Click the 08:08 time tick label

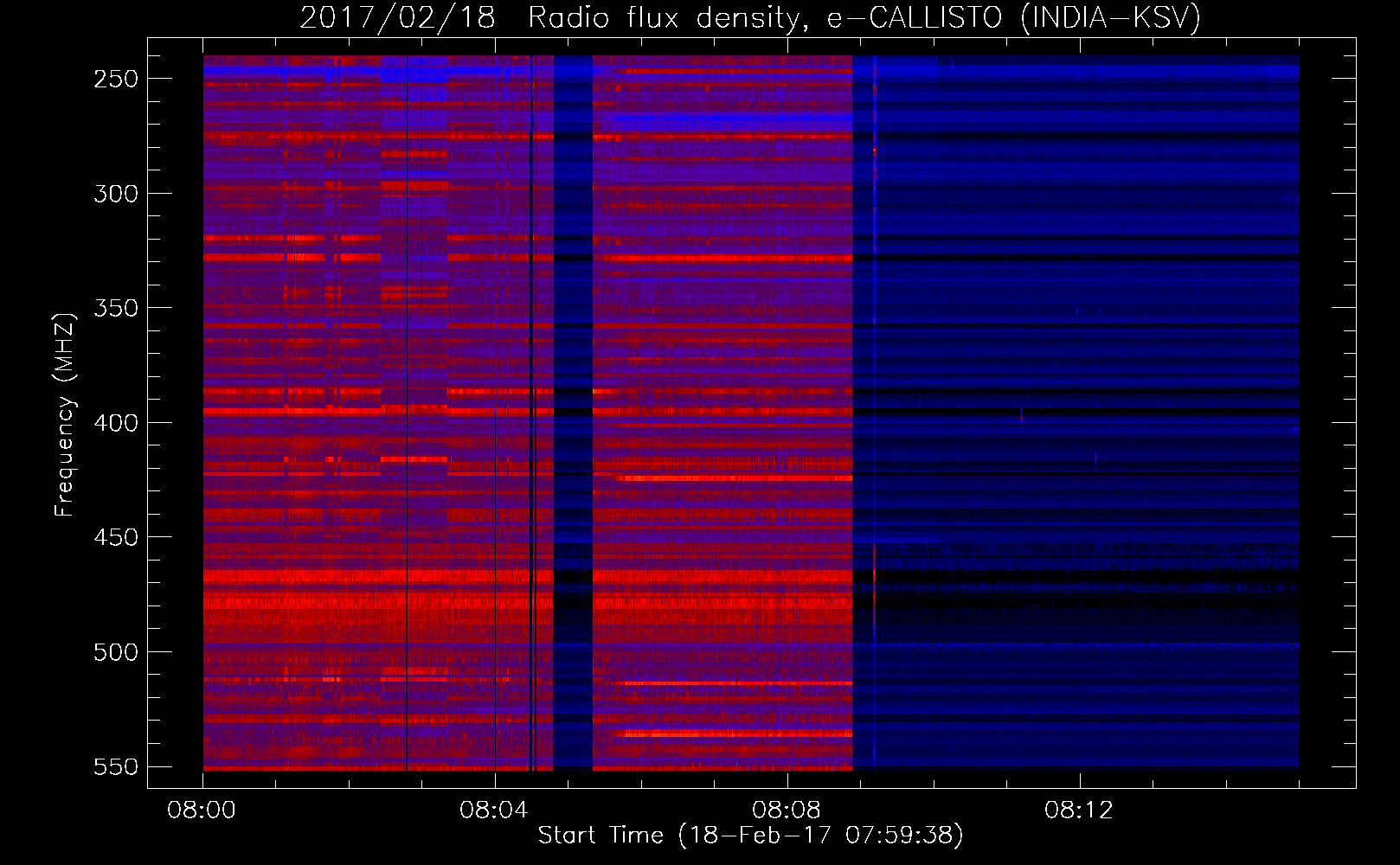787,811
